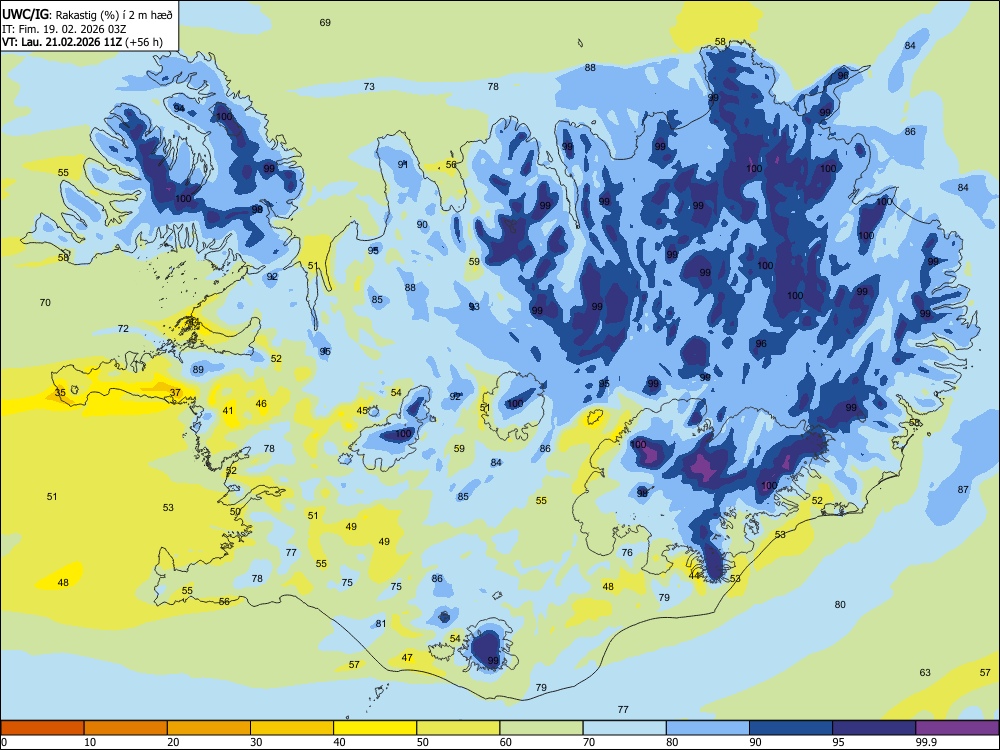Select the medium blue 80–90 legend swatch
Viewport: 1000px width, 750px height.
point(708,728)
